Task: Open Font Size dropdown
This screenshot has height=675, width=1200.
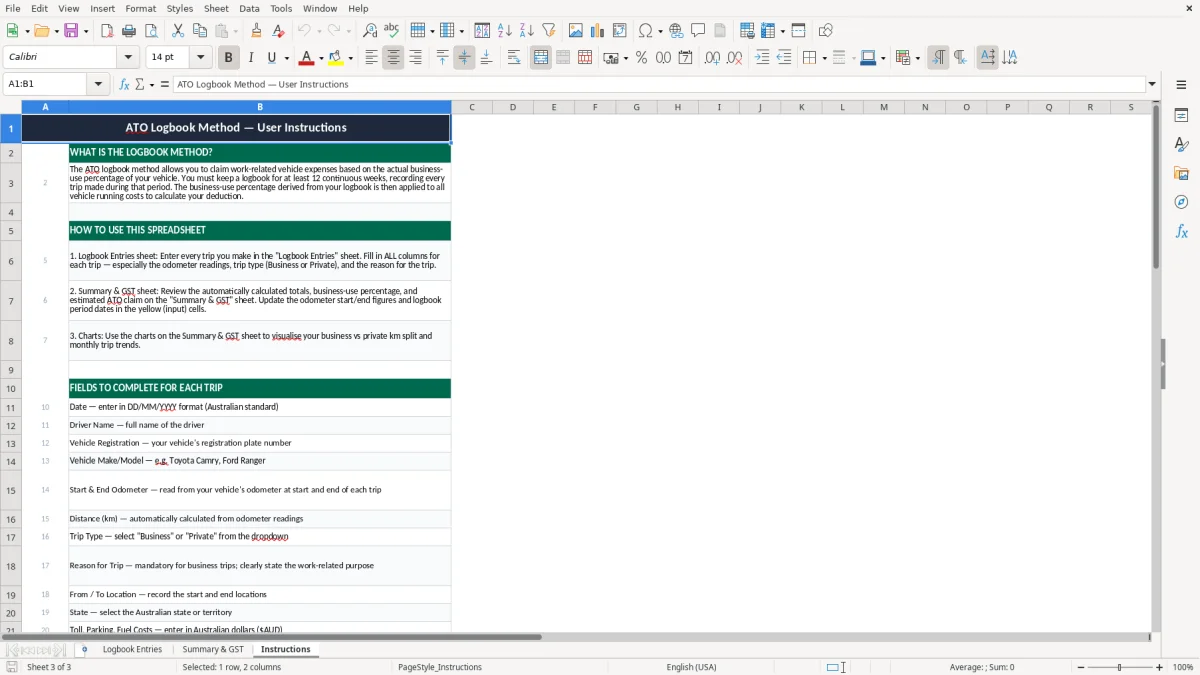Action: pos(200,58)
